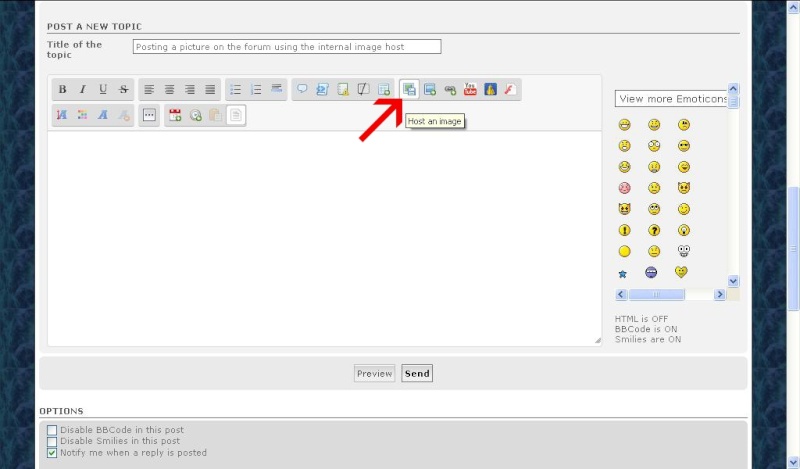Center align the text
This screenshot has width=800, height=469.
pos(169,89)
